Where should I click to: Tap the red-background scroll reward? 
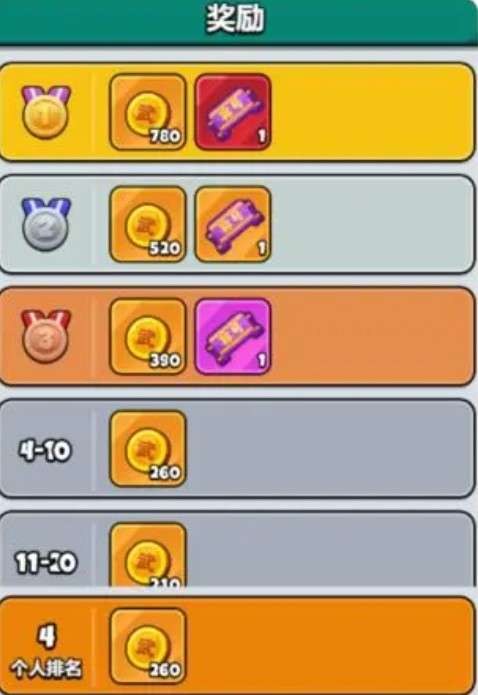tap(233, 112)
